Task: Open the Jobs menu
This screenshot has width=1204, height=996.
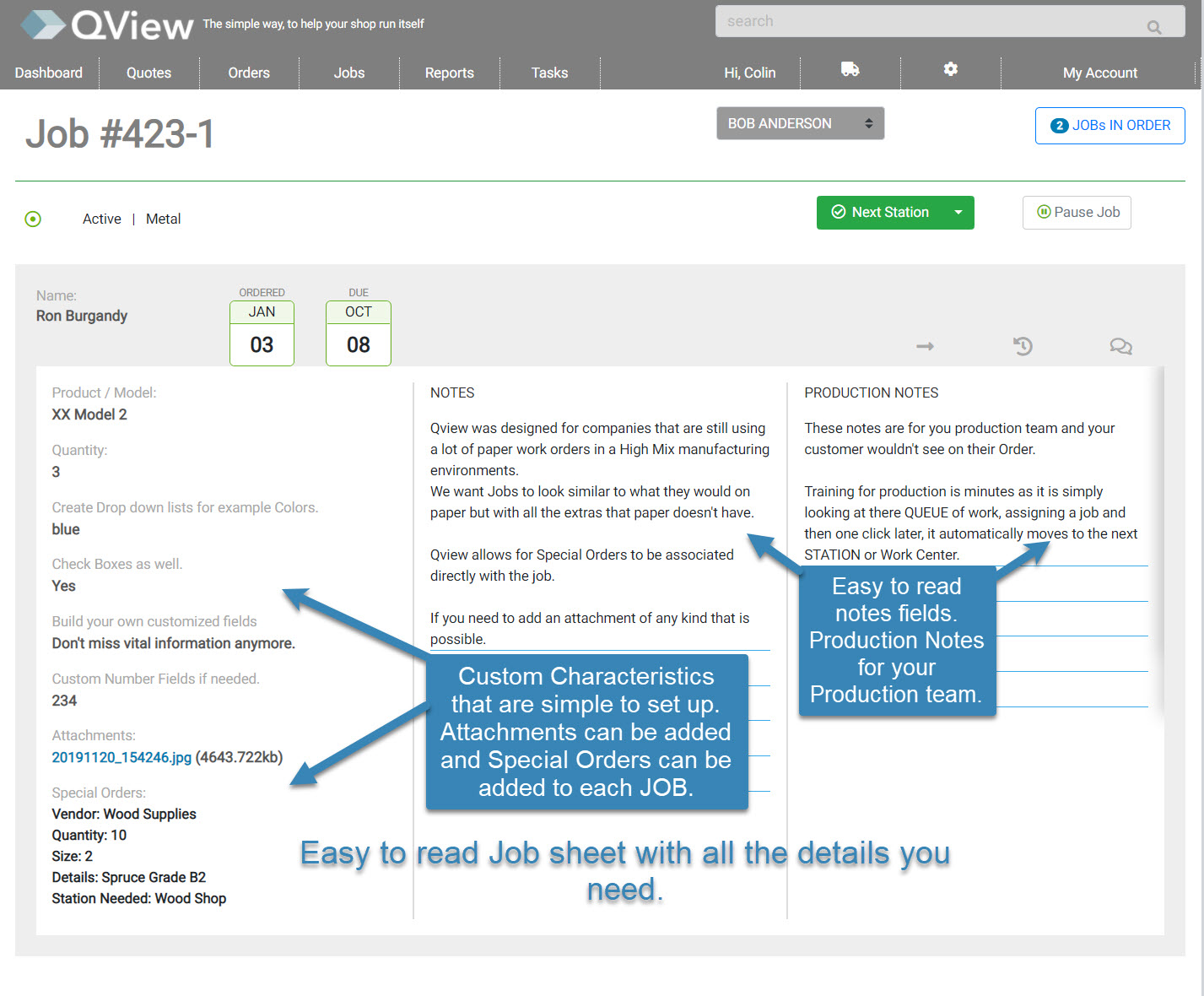Action: point(349,73)
